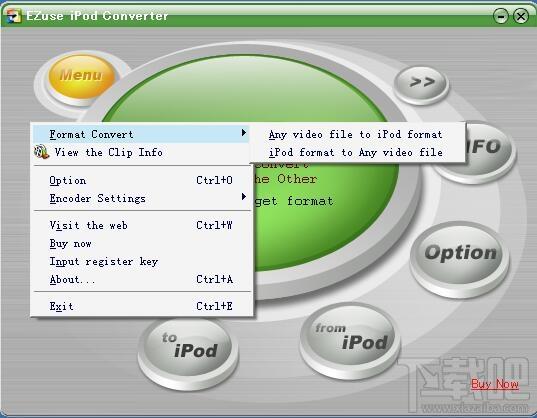This screenshot has height=418, width=537.
Task: Choose Visit the web menu item
Action: click(x=141, y=225)
